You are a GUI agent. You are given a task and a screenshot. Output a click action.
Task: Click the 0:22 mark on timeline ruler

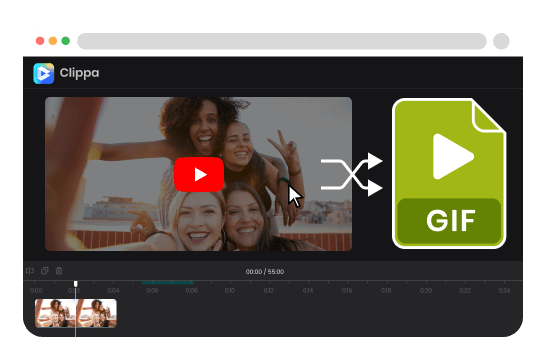pos(465,290)
